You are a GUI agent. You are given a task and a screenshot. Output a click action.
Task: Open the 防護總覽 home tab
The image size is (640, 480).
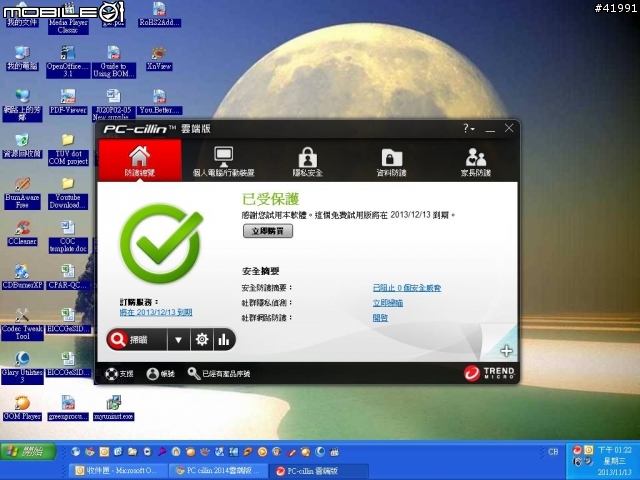140,160
